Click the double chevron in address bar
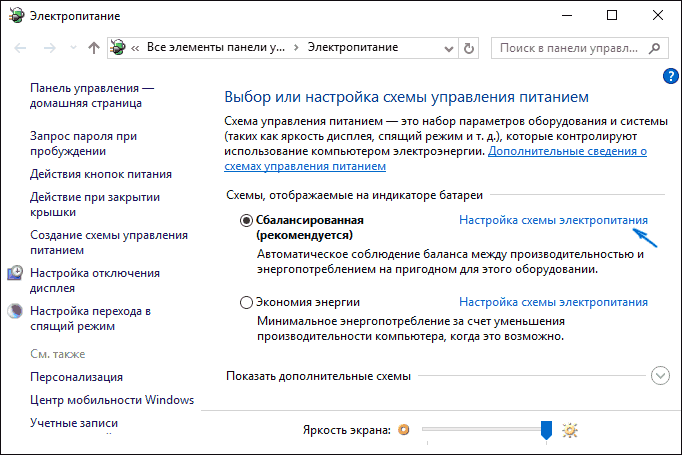The width and height of the screenshot is (682, 455). (x=135, y=48)
